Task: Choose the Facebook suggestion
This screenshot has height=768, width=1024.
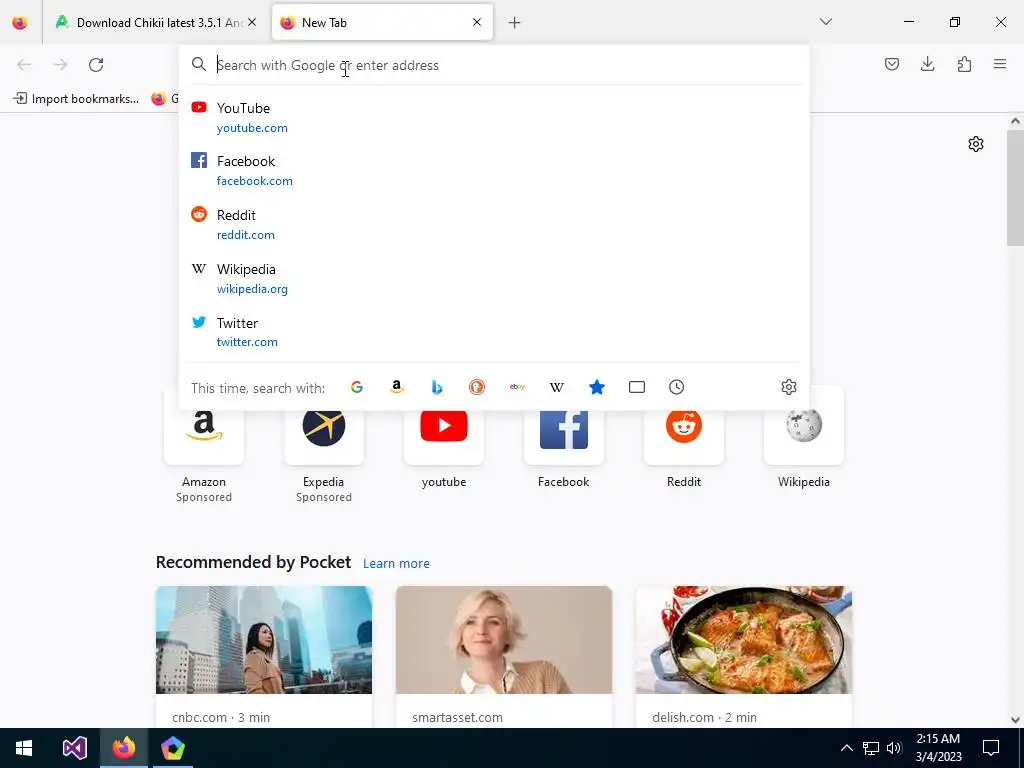Action: point(494,170)
